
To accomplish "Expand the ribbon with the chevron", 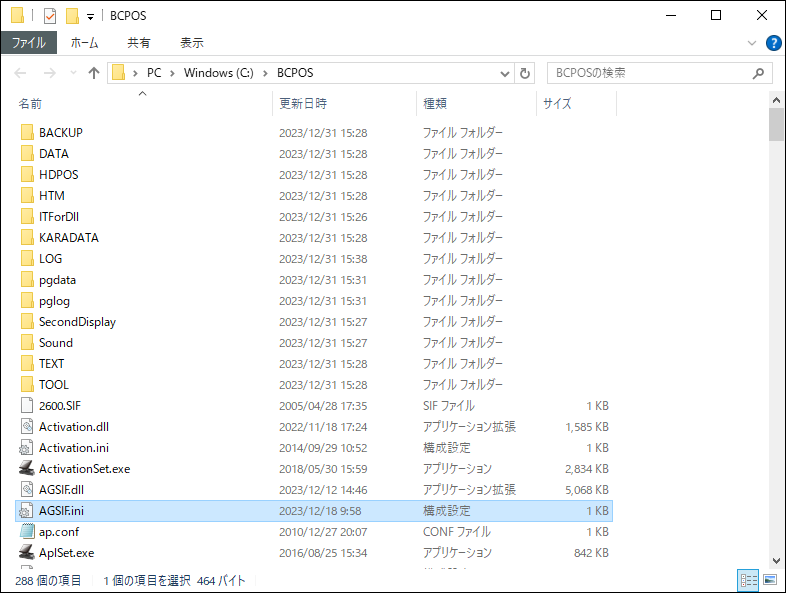I will 753,43.
